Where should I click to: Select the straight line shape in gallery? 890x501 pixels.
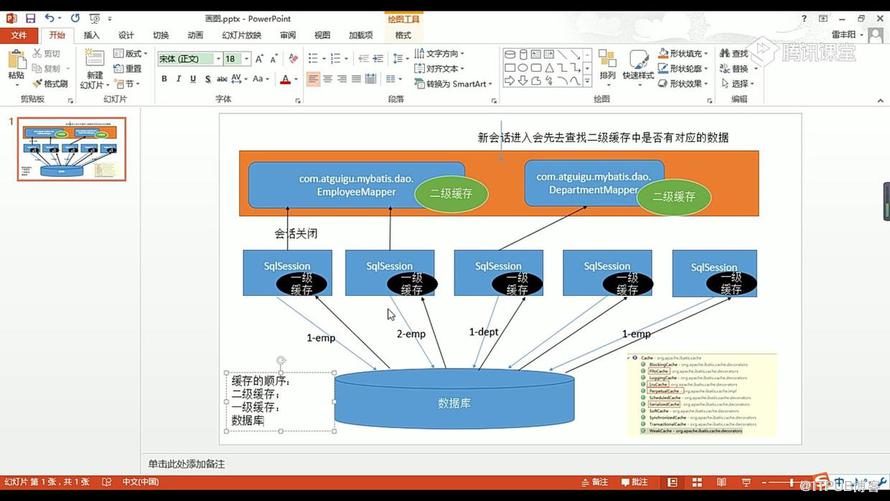pos(562,54)
